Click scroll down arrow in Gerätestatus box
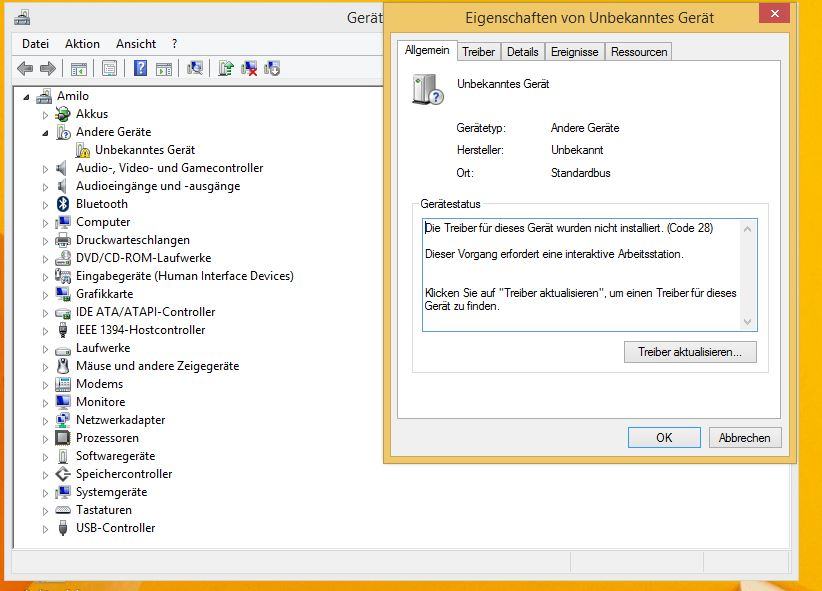Viewport: 822px width, 591px height. click(x=748, y=321)
